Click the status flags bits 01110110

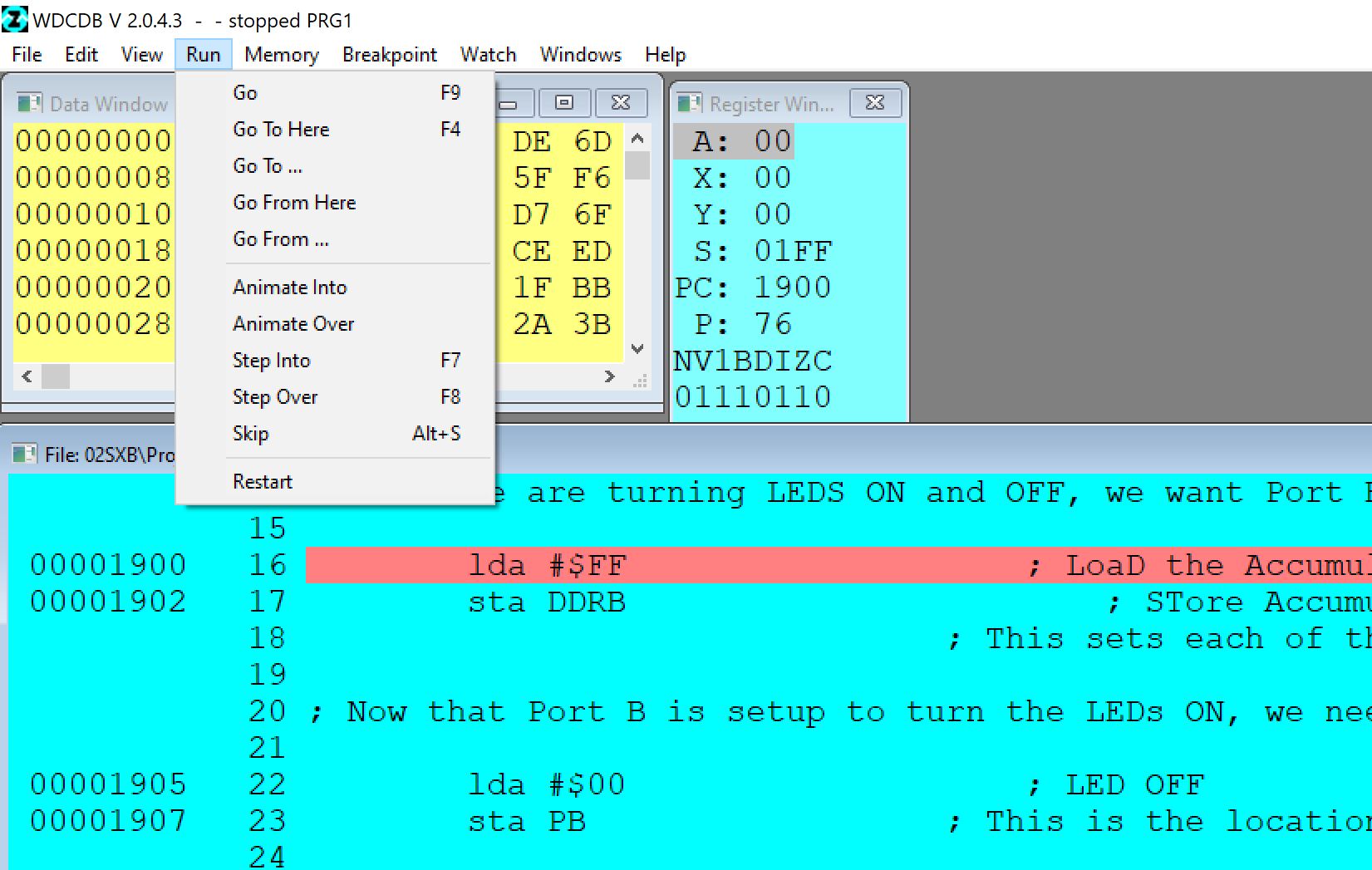pyautogui.click(x=753, y=397)
